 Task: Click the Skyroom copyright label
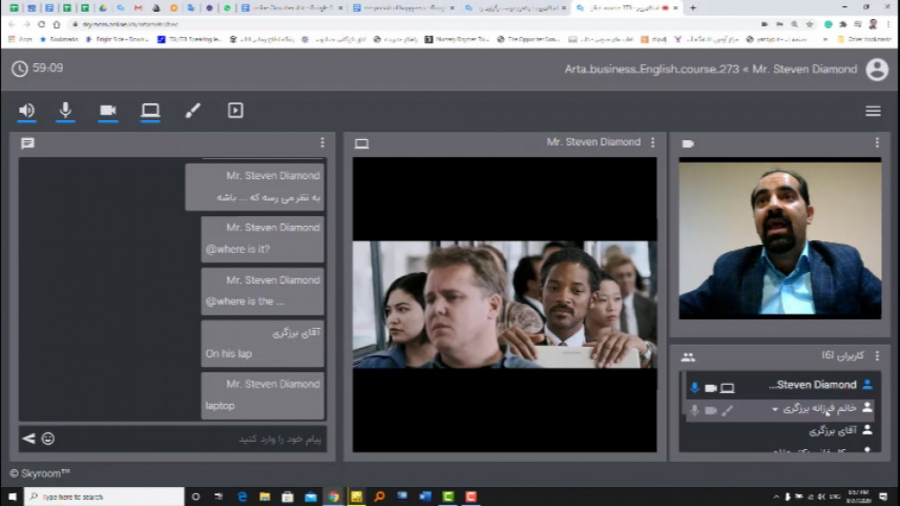click(40, 473)
